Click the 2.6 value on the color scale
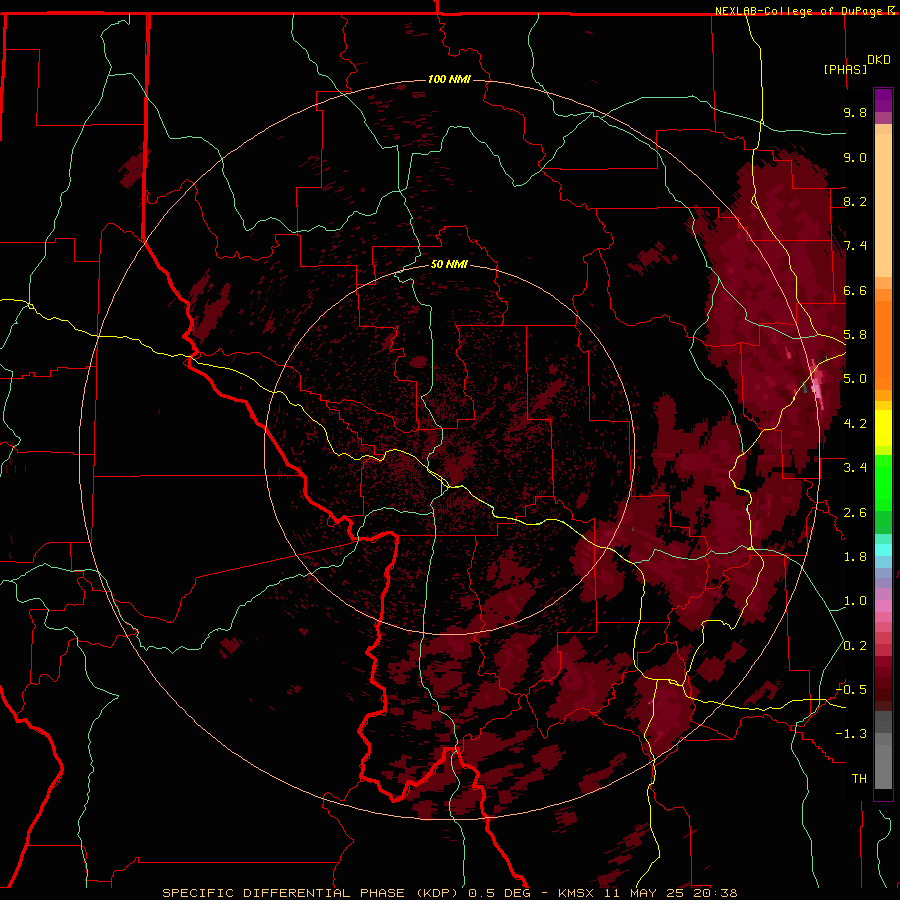This screenshot has height=900, width=900. [x=855, y=513]
